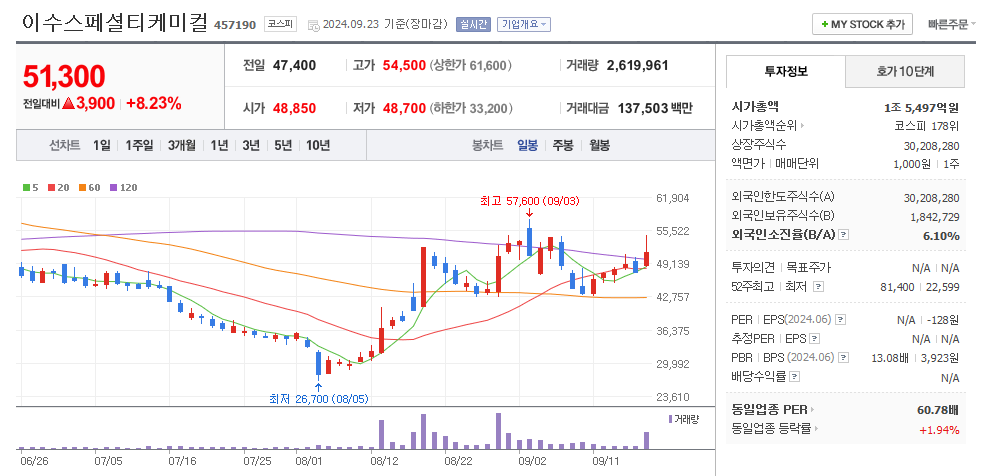Click the 저가 value 48,700

coord(404,108)
